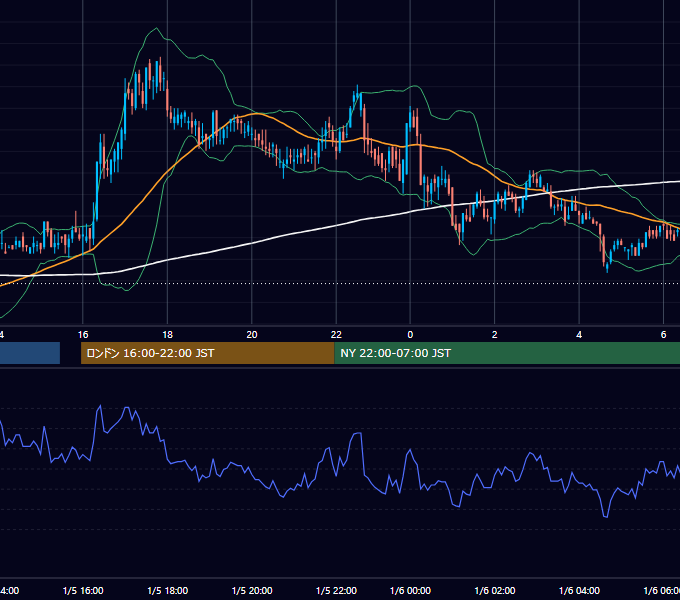Screen dimensions: 680x600
Task: Click the NY 22:00-07:00 JST session bar
Action: (507, 353)
